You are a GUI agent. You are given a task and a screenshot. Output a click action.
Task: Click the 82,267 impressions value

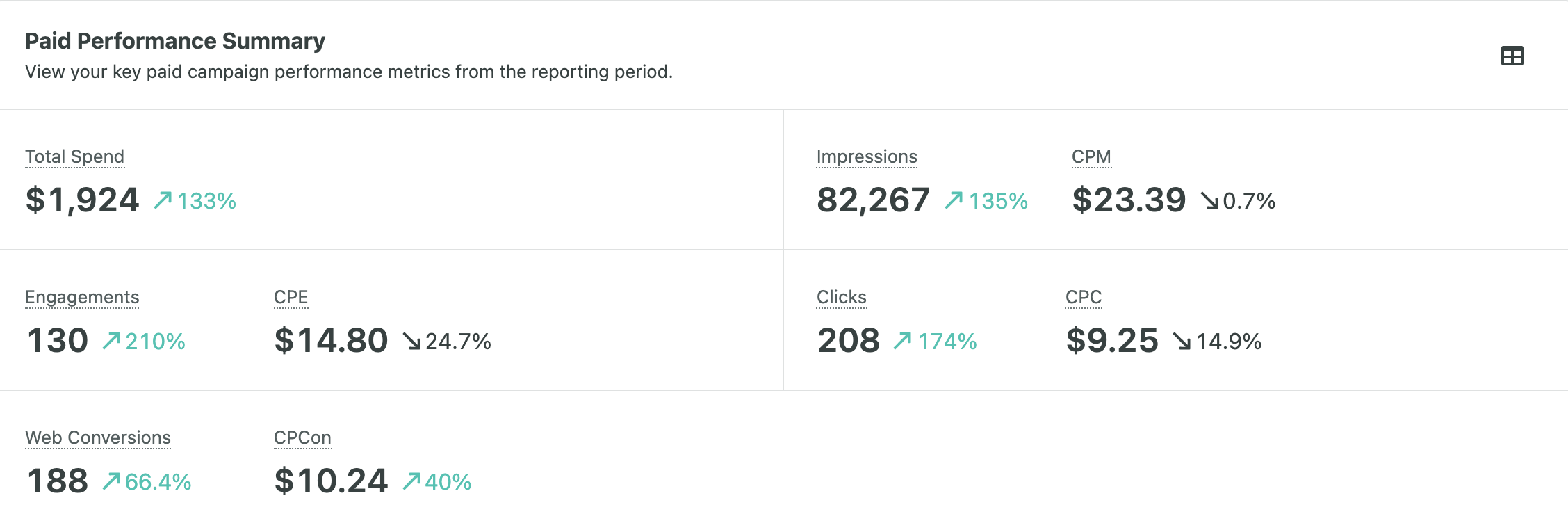[873, 200]
